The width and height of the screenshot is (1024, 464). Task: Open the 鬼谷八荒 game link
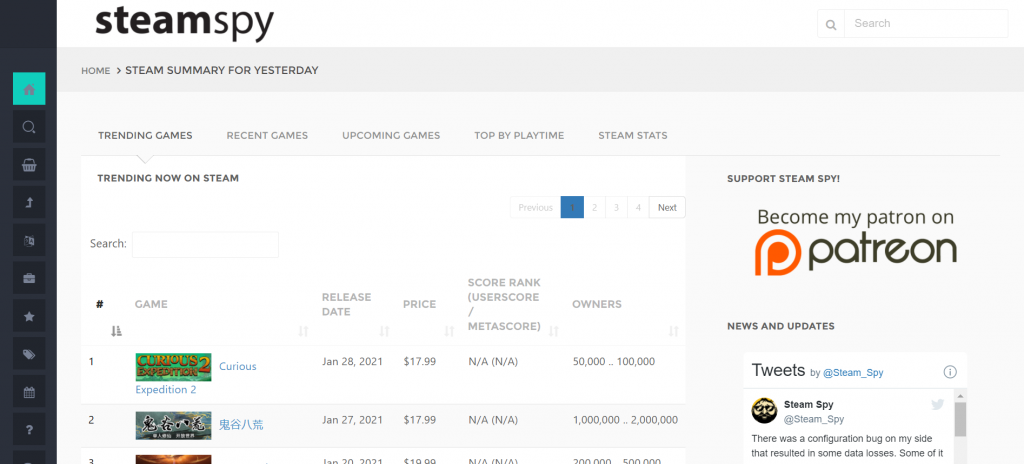click(x=241, y=425)
